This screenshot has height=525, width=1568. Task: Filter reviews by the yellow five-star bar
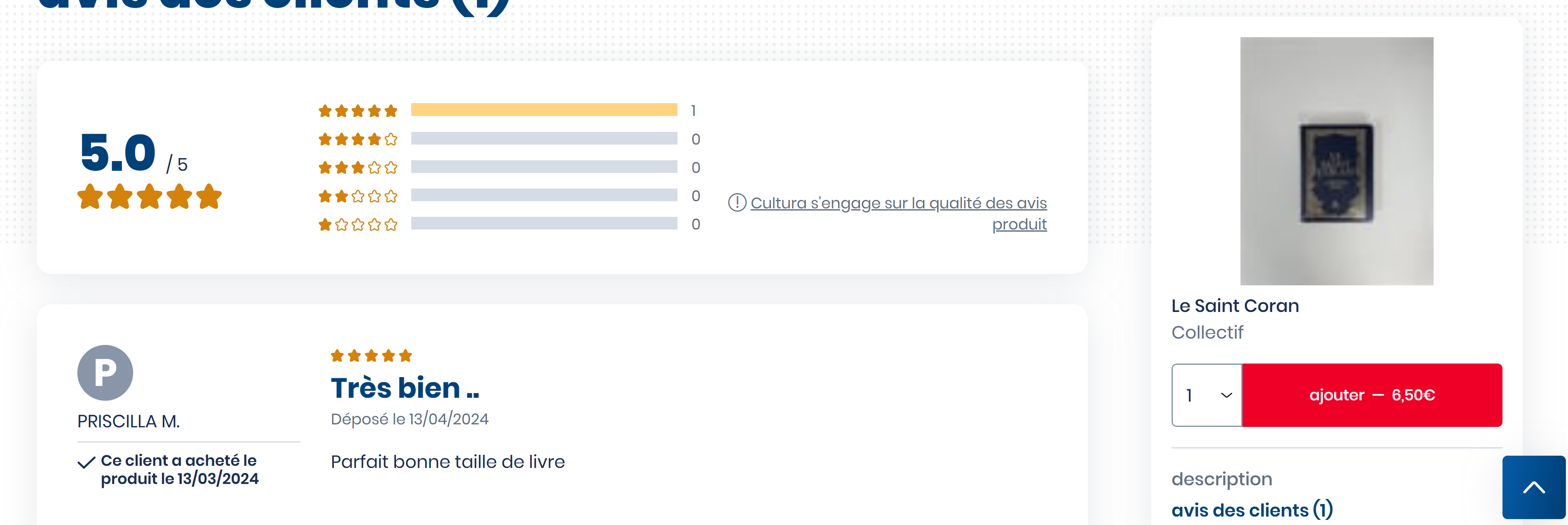544,109
